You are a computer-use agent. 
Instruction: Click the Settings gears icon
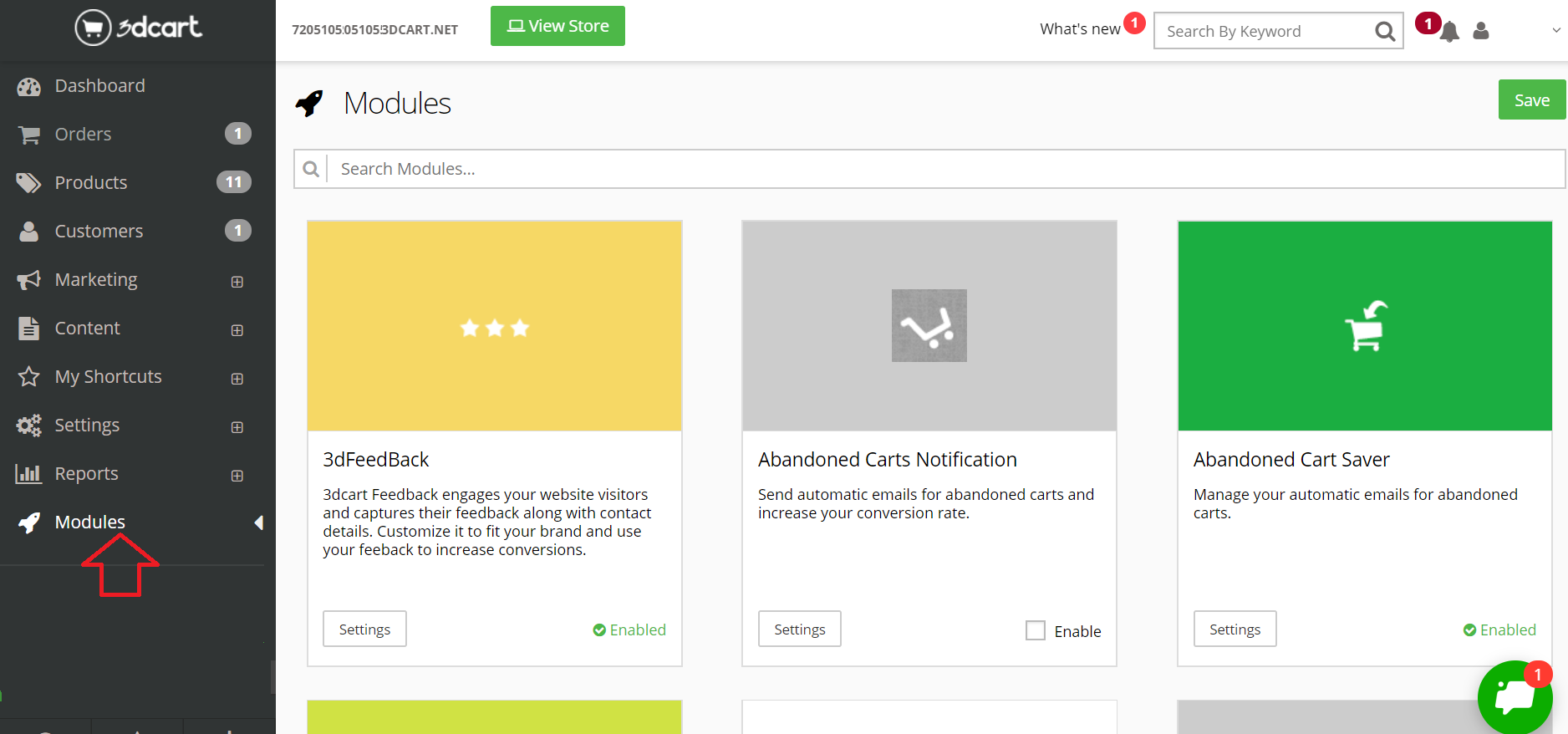(x=29, y=426)
